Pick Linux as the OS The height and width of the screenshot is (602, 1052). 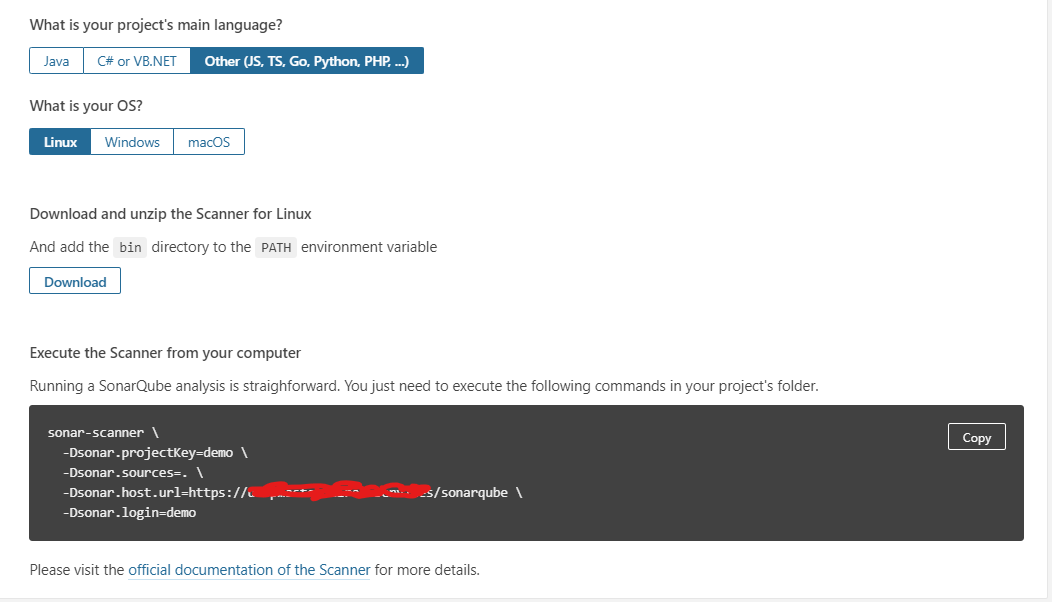tap(60, 142)
